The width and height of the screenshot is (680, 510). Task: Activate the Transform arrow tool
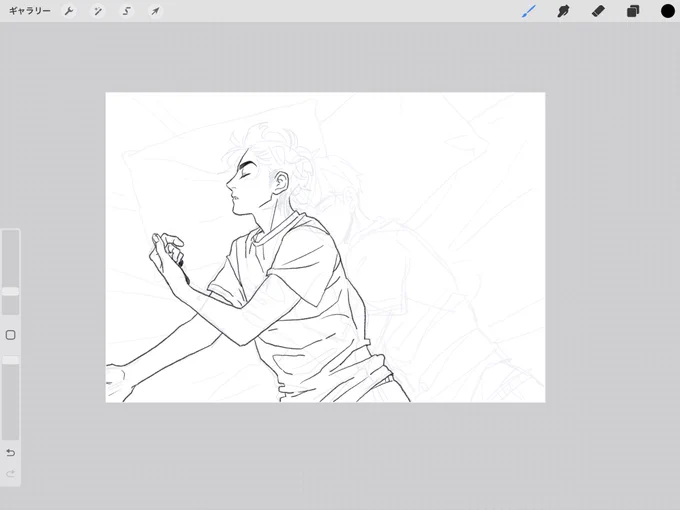pyautogui.click(x=155, y=11)
